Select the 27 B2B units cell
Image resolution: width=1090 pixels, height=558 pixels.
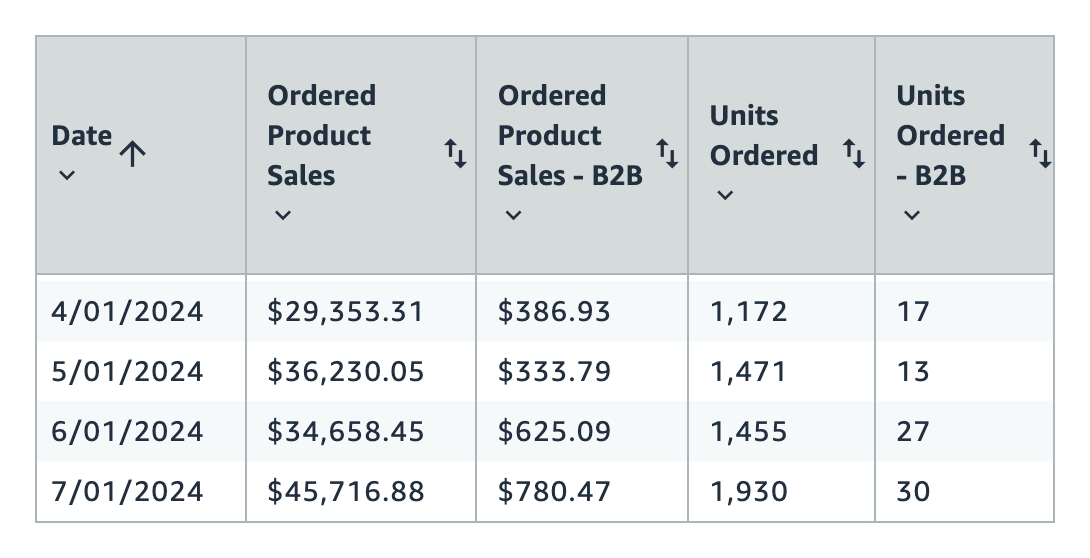pos(914,432)
